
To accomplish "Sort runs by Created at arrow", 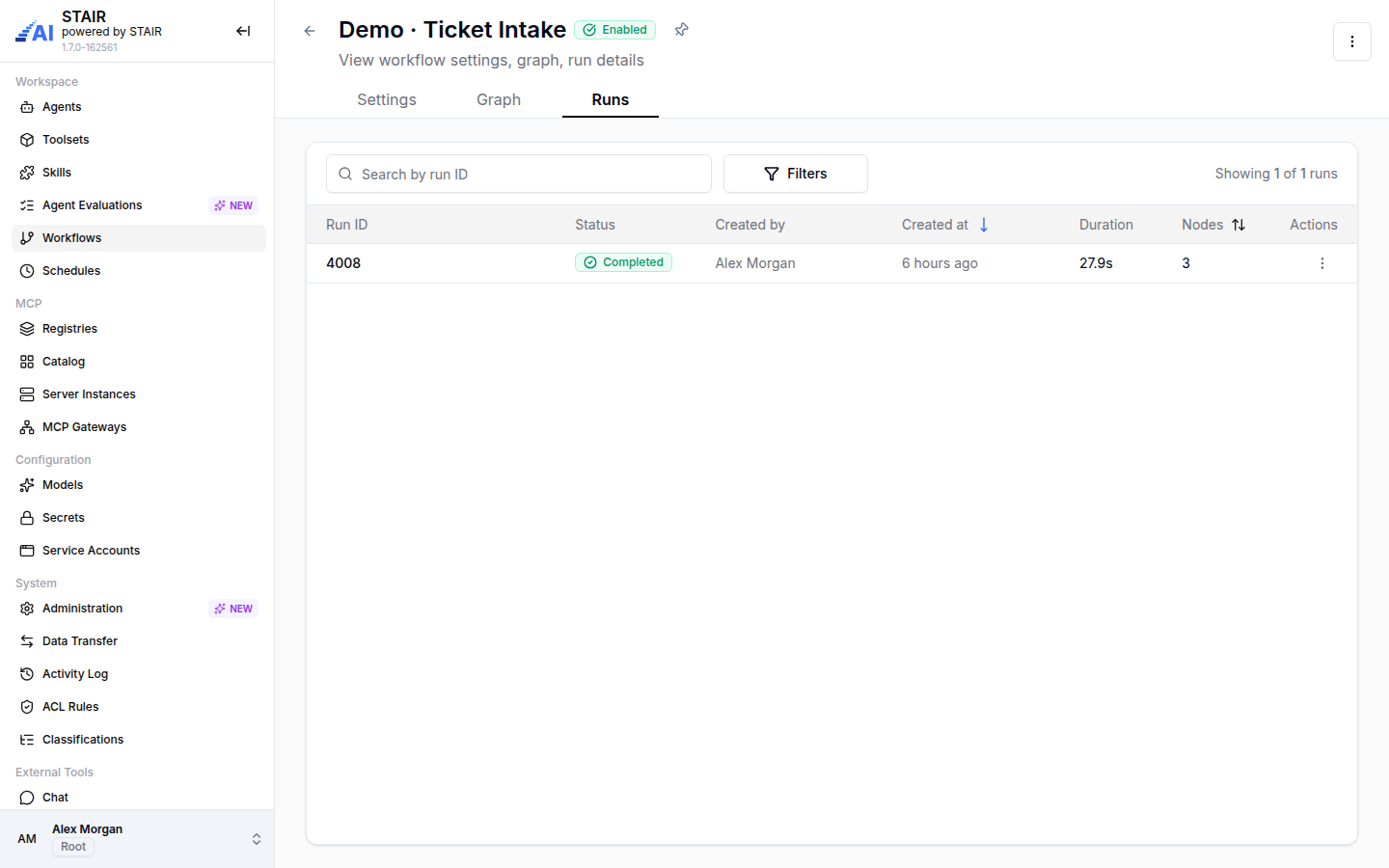I will tap(984, 225).
